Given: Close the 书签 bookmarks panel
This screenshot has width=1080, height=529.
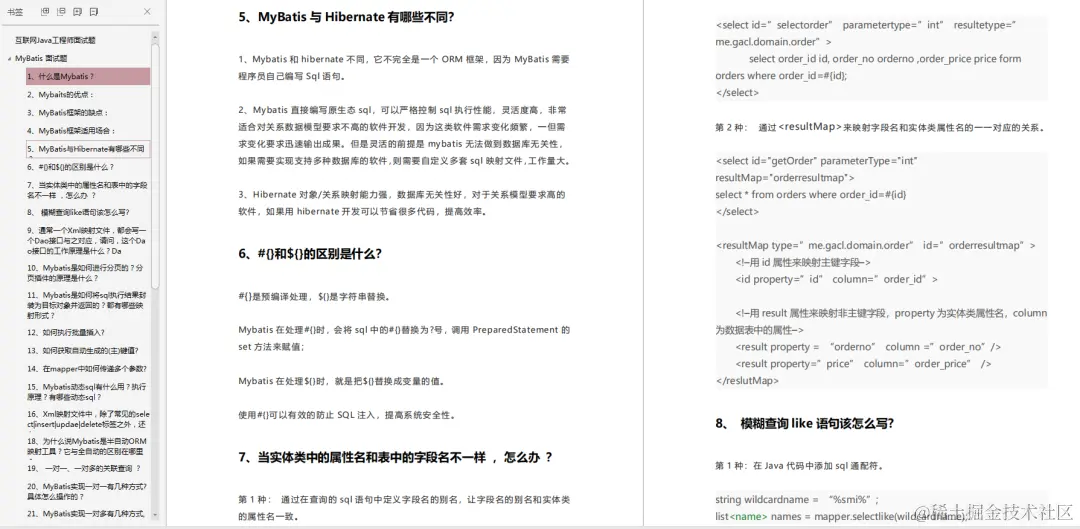Looking at the screenshot, I should tap(147, 12).
